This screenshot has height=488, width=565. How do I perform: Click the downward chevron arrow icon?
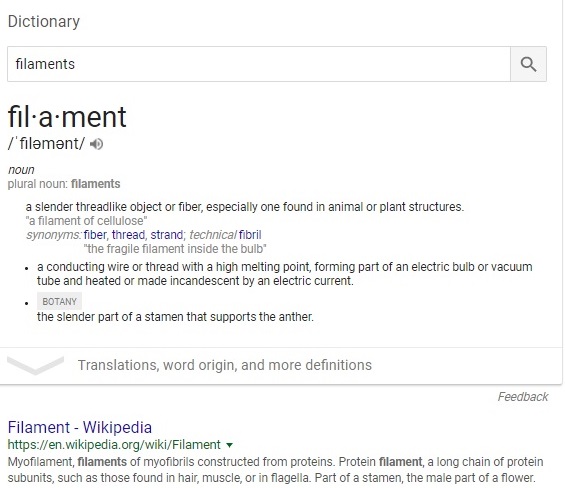coord(35,365)
